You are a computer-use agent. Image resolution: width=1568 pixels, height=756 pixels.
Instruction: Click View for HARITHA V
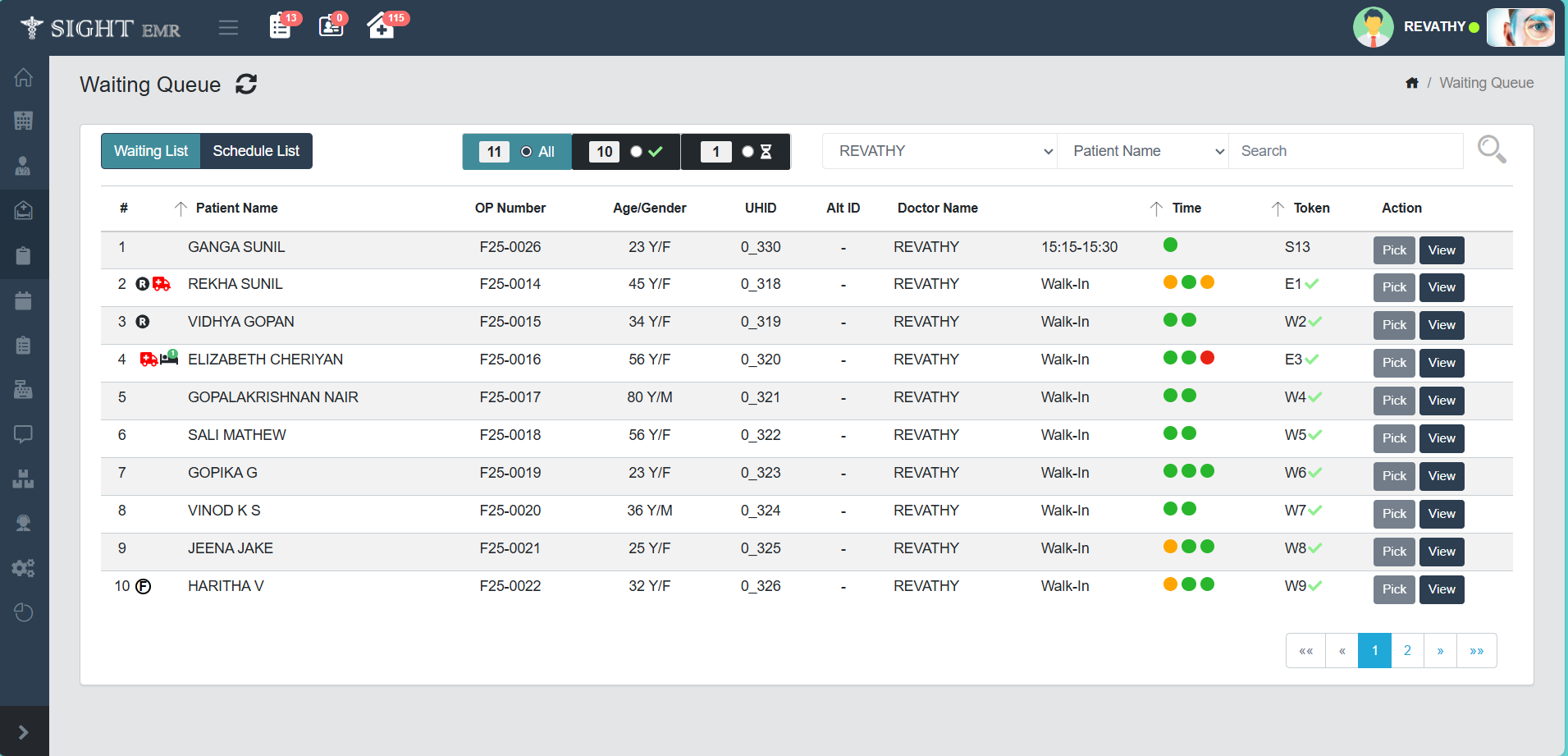[1441, 589]
